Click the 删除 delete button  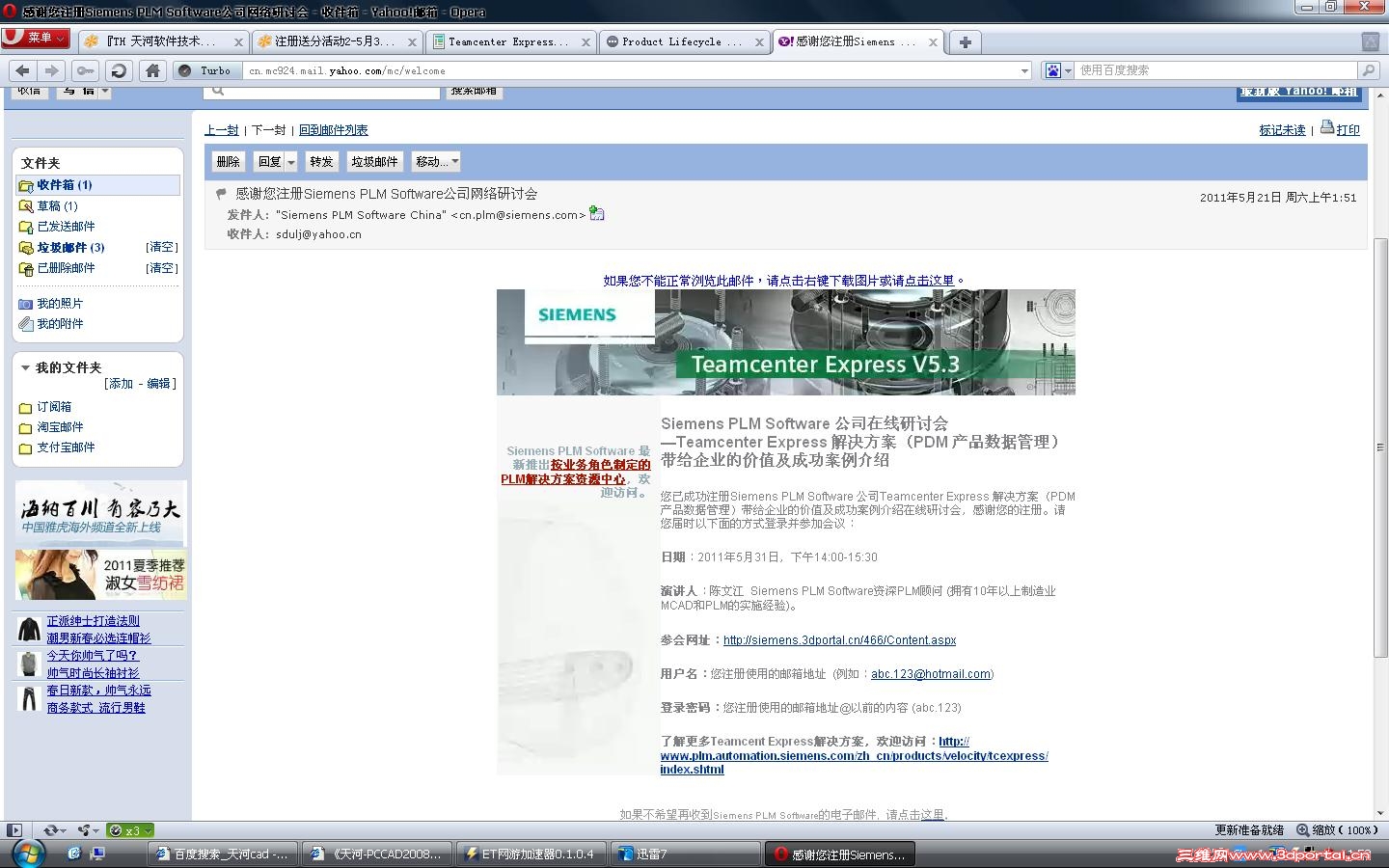229,161
